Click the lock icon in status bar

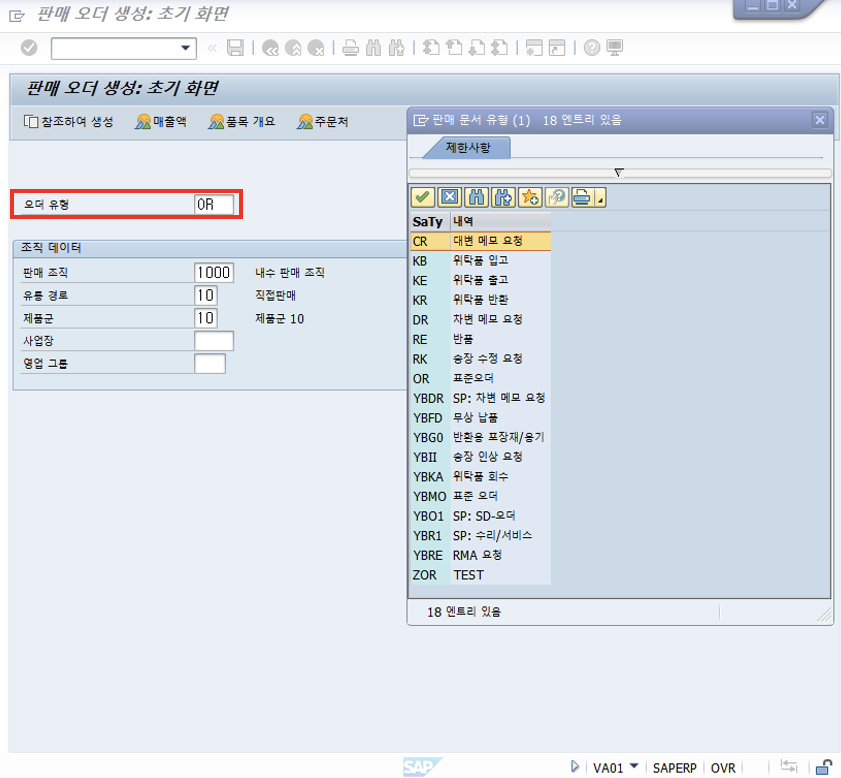point(824,767)
